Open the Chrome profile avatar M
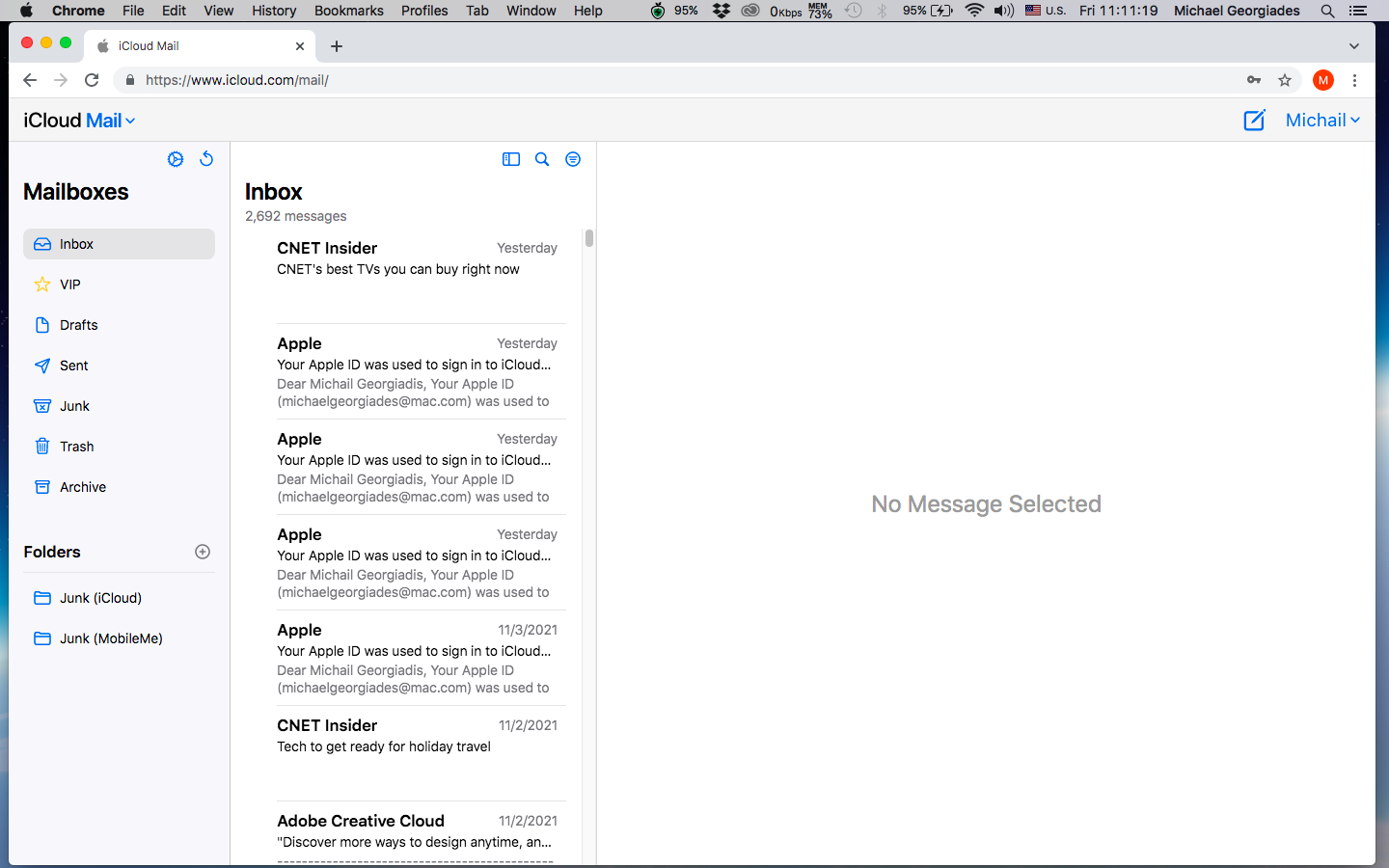 (1323, 80)
